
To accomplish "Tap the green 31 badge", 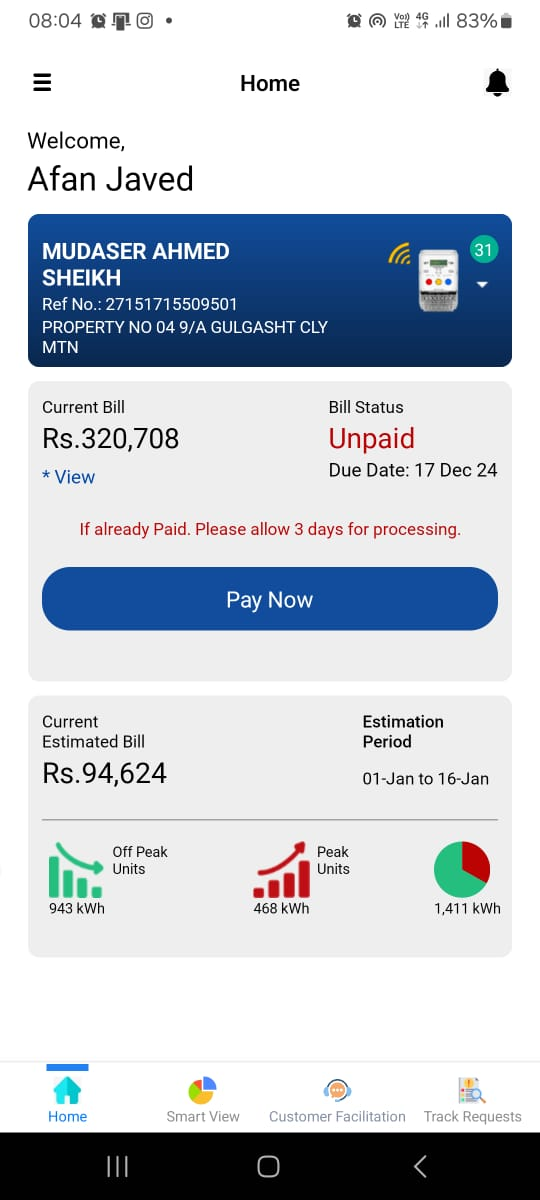I will (x=484, y=250).
